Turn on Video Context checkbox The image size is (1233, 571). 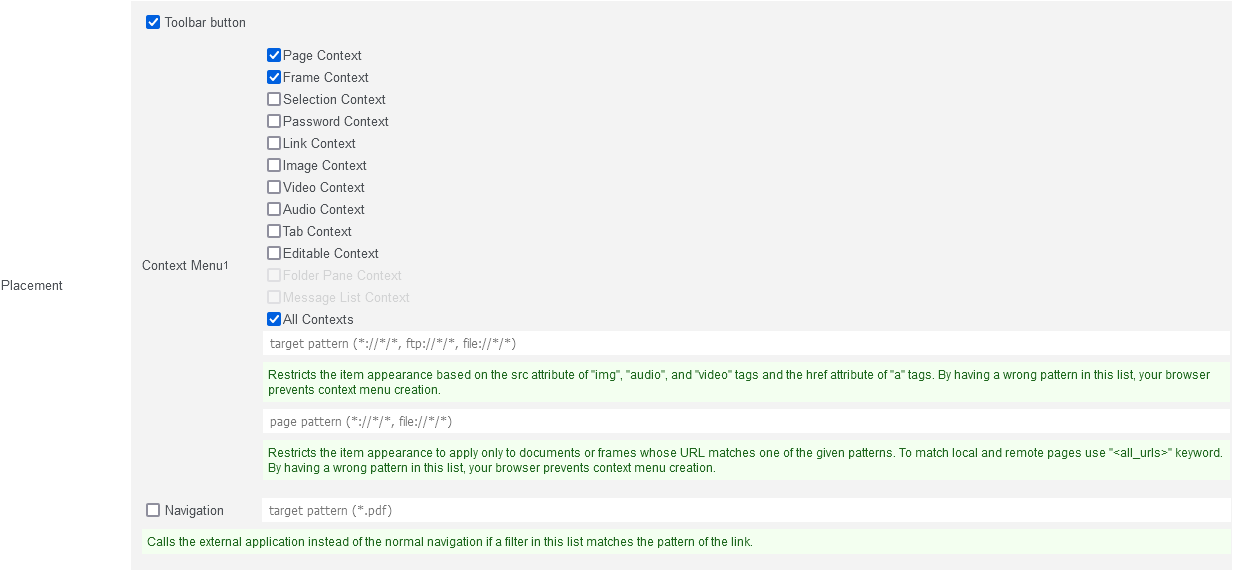(274, 188)
